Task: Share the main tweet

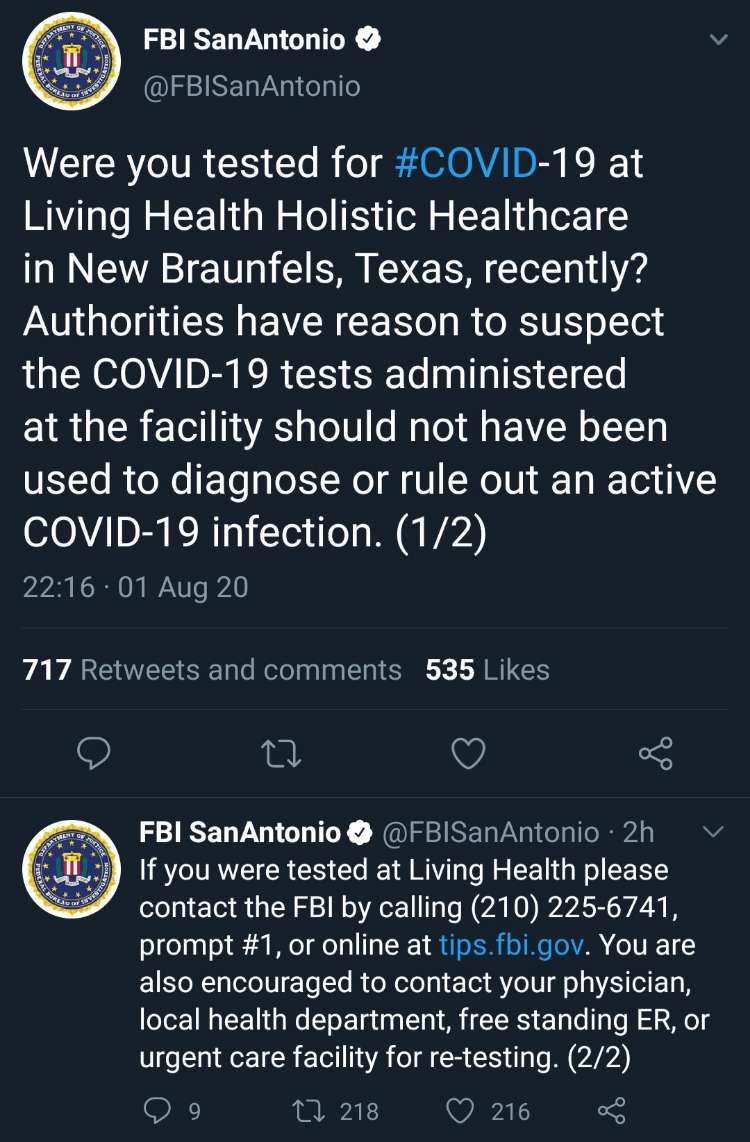Action: click(x=655, y=753)
